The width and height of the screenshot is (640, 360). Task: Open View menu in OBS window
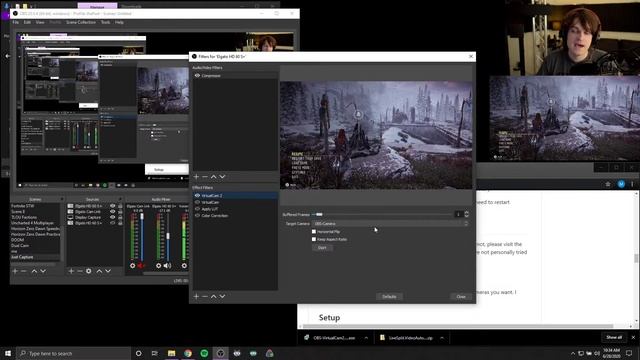click(40, 22)
